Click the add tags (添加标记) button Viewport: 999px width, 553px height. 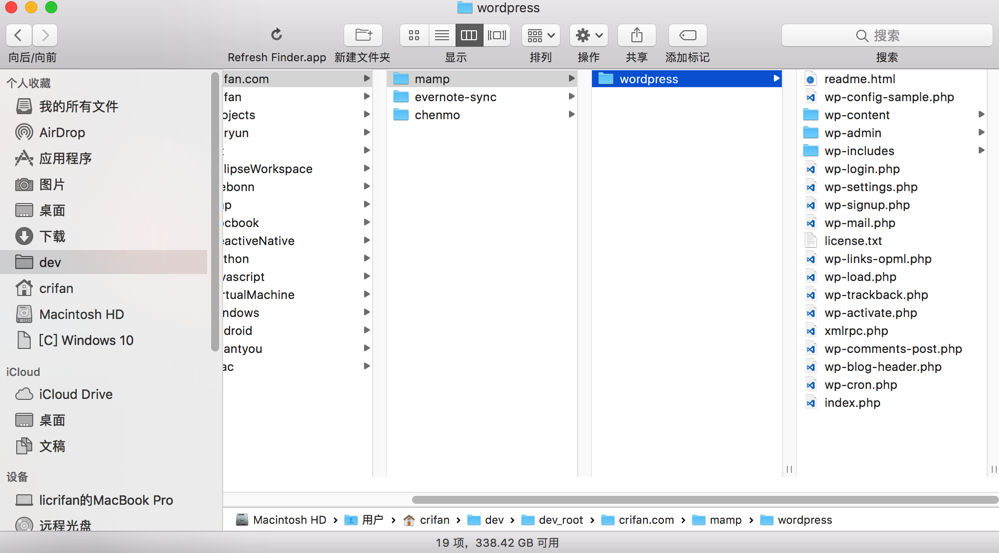(687, 35)
